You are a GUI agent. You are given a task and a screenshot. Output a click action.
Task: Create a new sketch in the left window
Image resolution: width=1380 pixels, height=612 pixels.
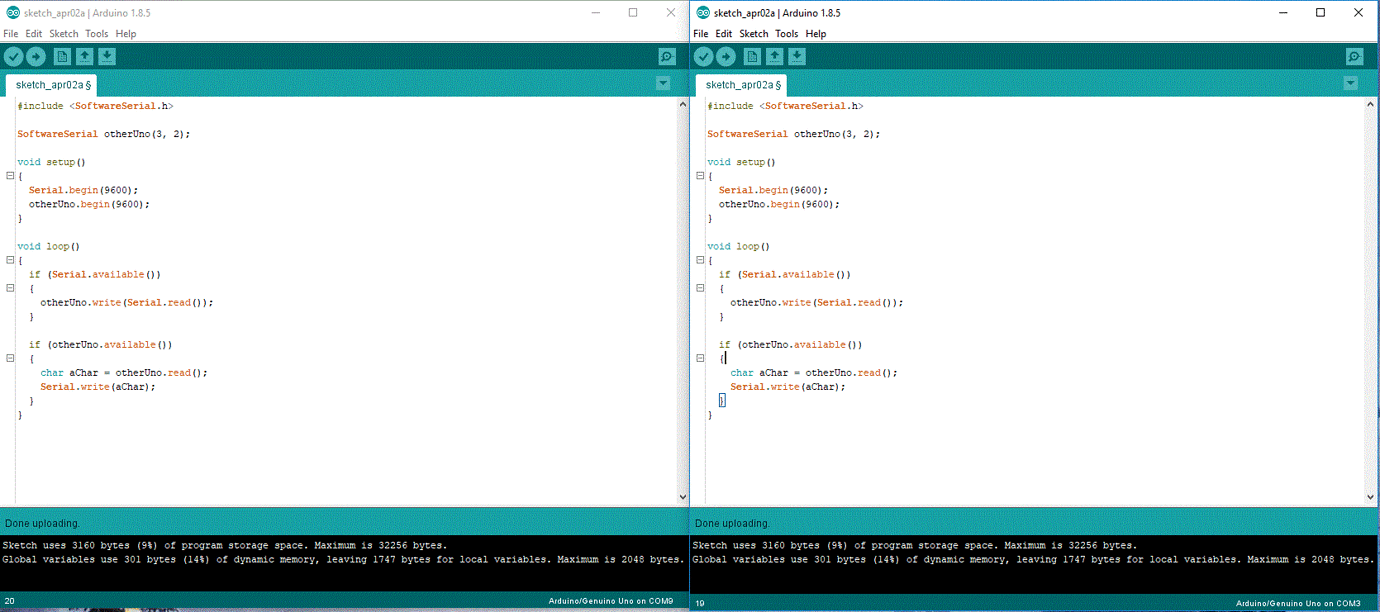click(x=61, y=56)
